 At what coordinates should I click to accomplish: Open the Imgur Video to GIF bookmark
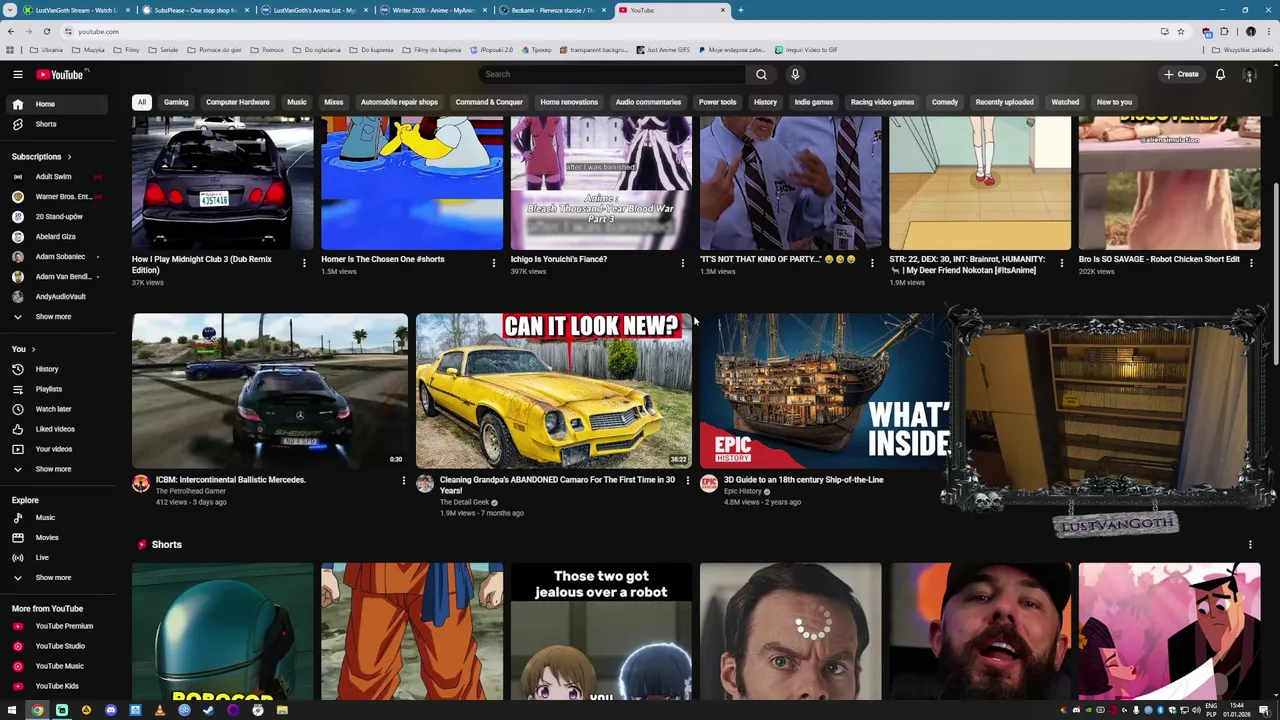(x=806, y=50)
